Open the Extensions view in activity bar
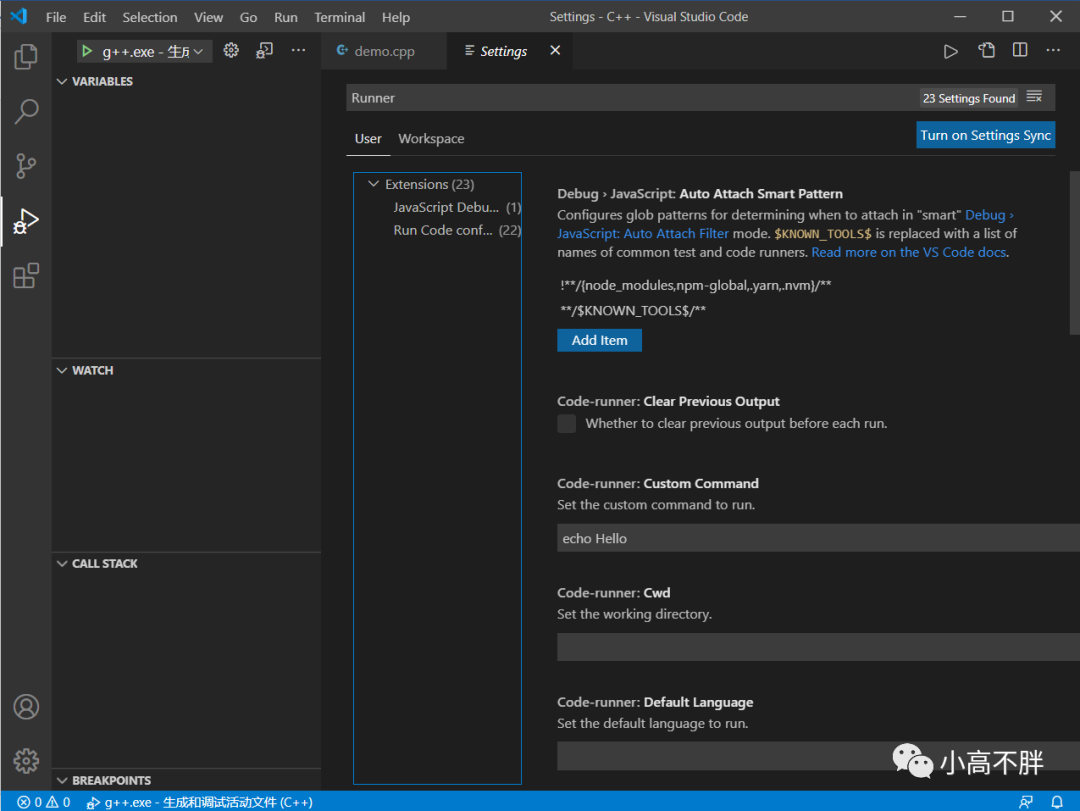1080x811 pixels. pos(26,276)
